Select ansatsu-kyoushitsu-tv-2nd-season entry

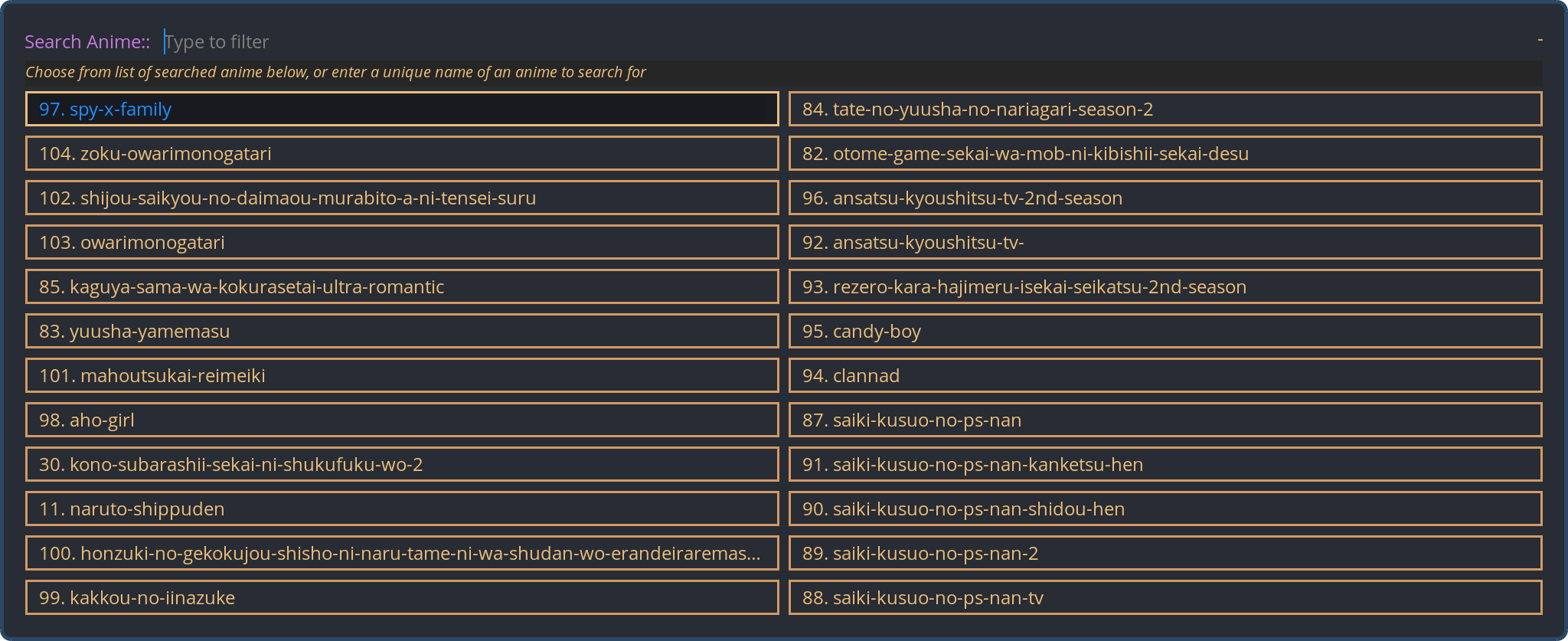1165,198
